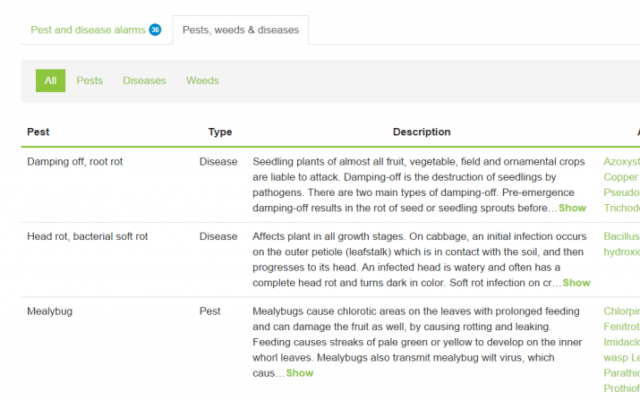This screenshot has height=400, width=640.
Task: Open the Bacillus ingredient link in Head rot row
Action: point(622,236)
